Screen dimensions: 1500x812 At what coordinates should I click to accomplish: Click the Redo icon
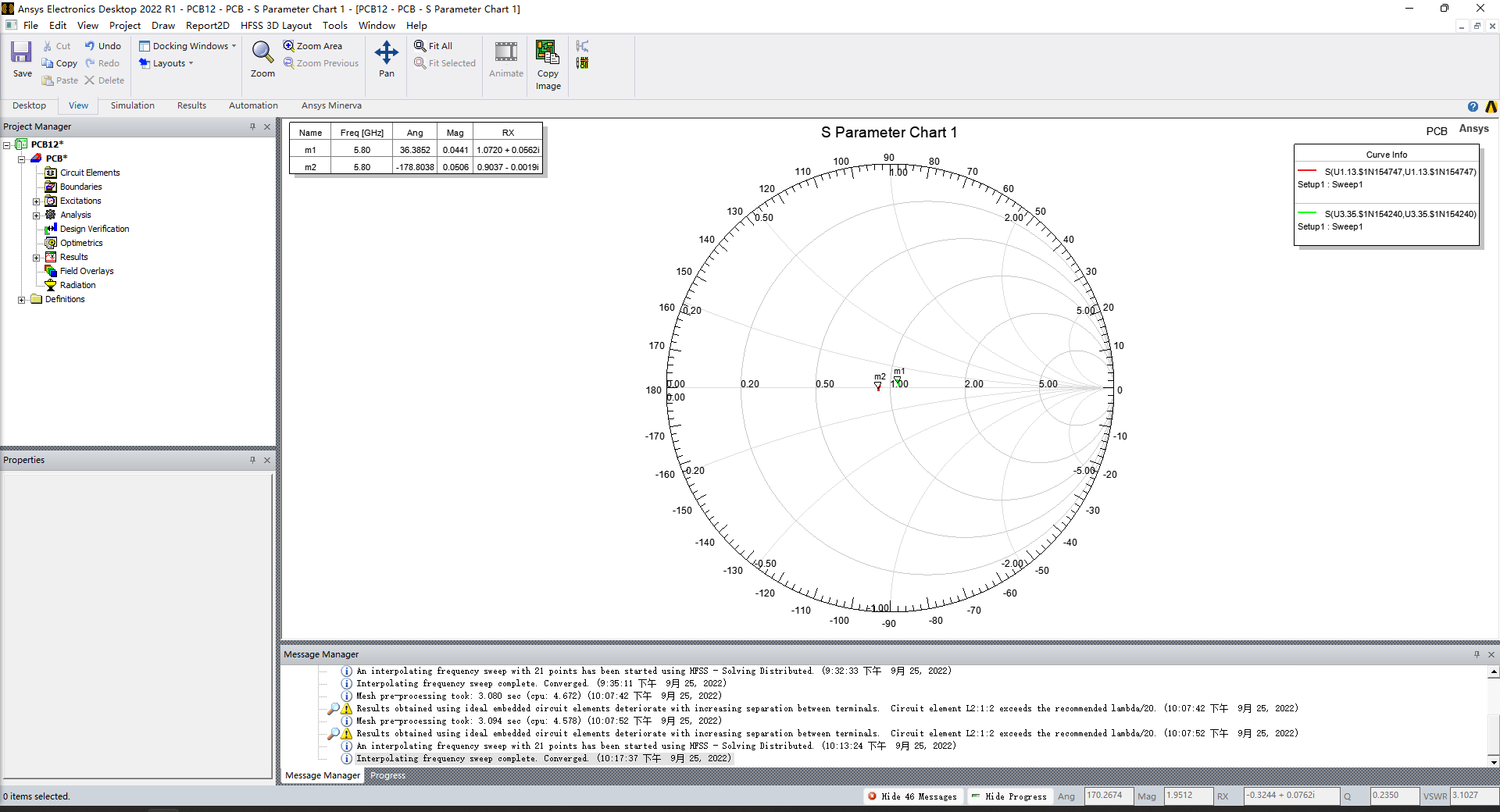90,63
